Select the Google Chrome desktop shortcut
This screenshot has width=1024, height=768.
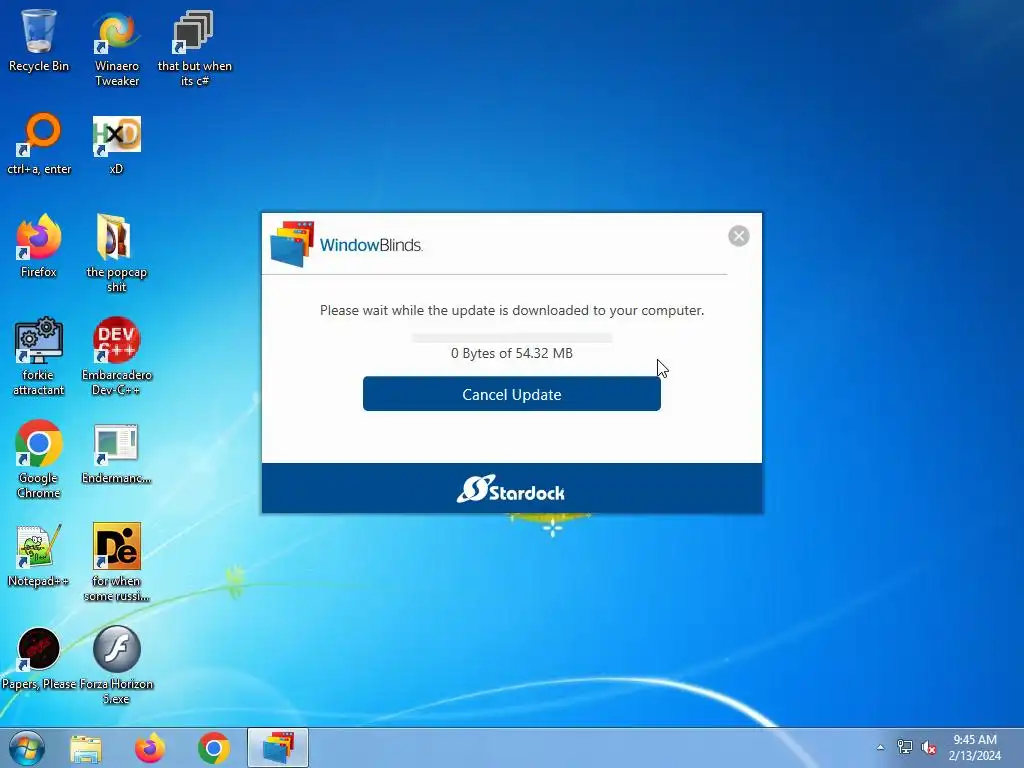pos(39,459)
